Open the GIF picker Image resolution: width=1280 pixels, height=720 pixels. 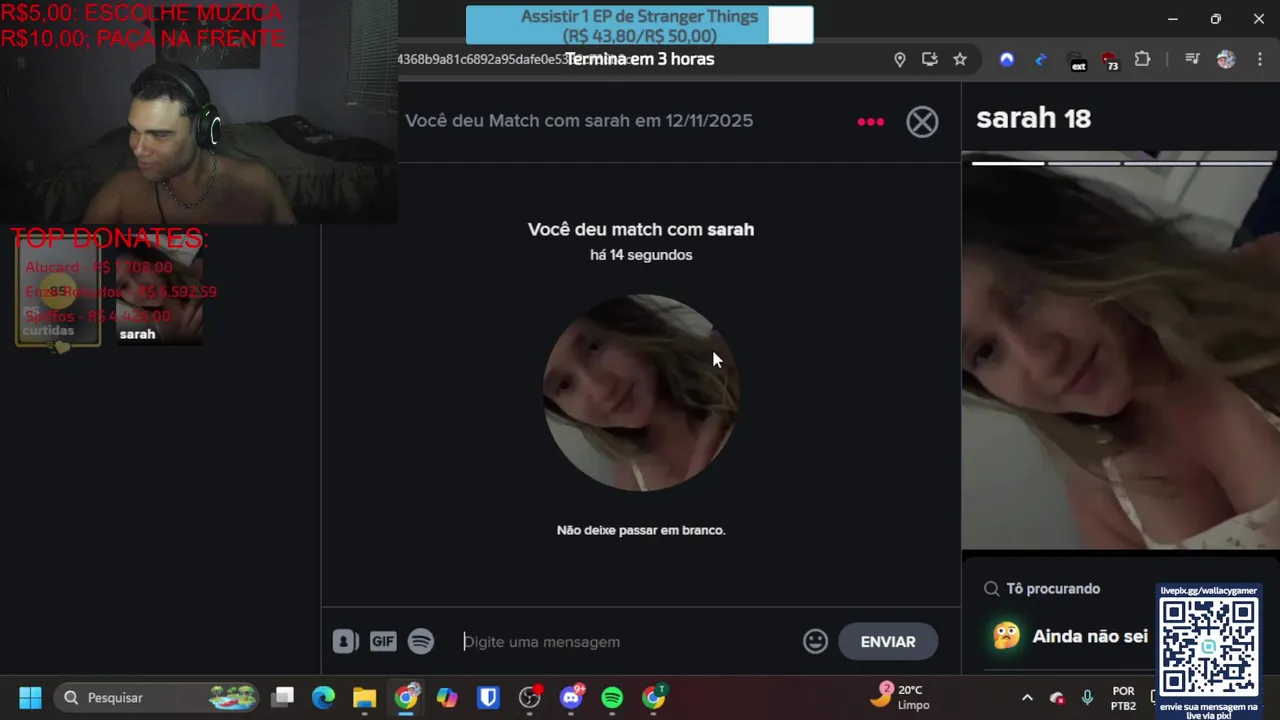point(383,642)
